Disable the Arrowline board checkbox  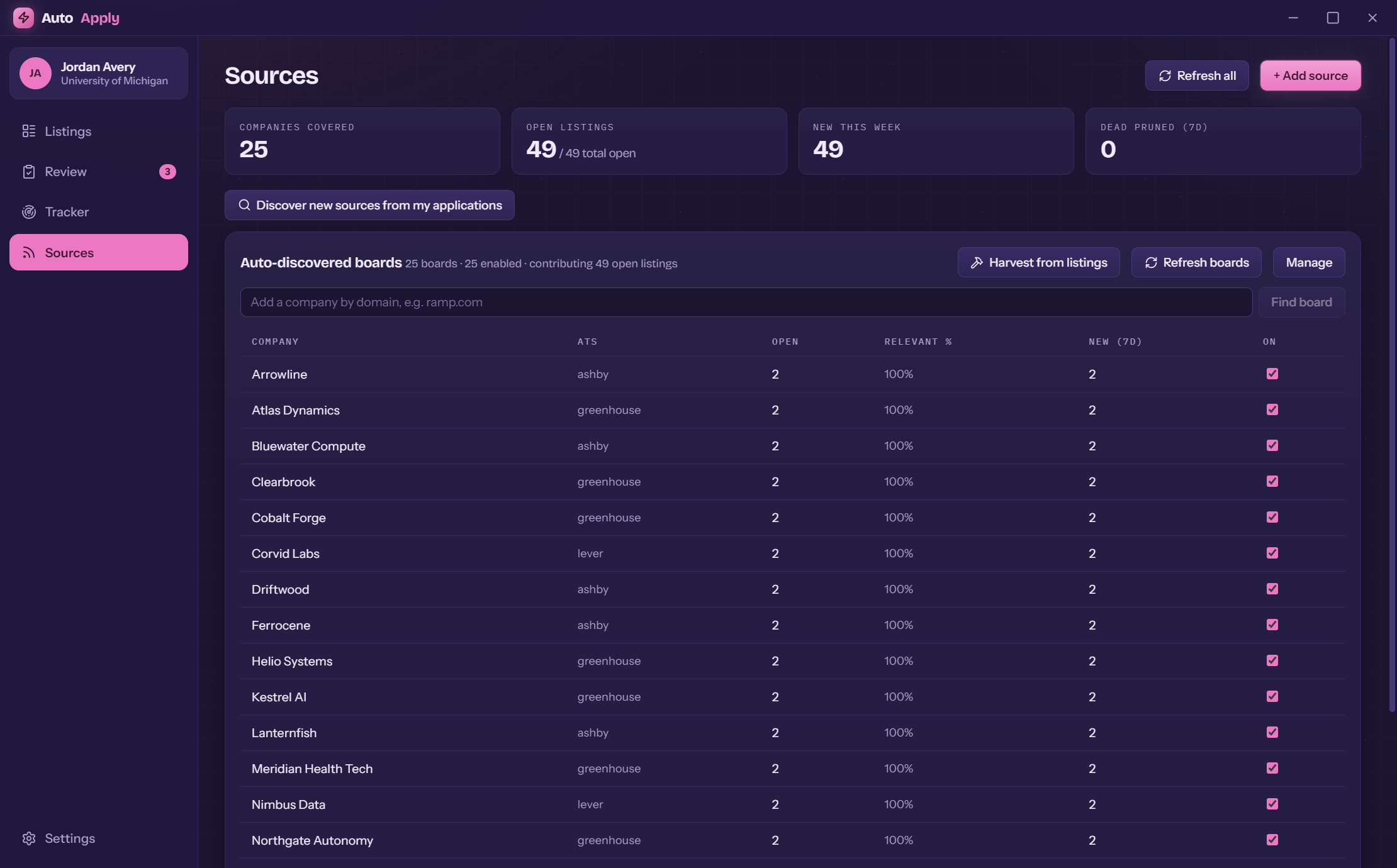coord(1272,374)
